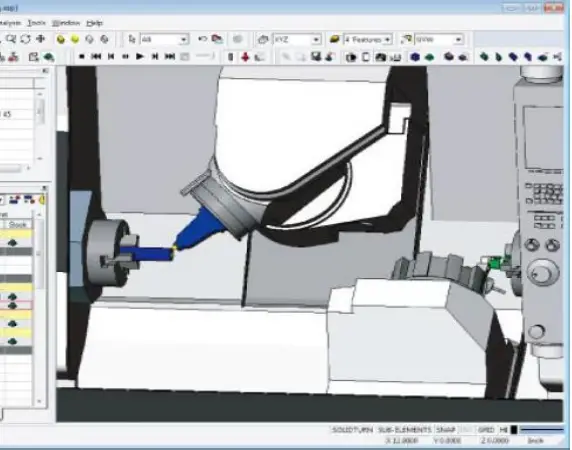
Task: Click the red icon next to undo
Action: 217,39
